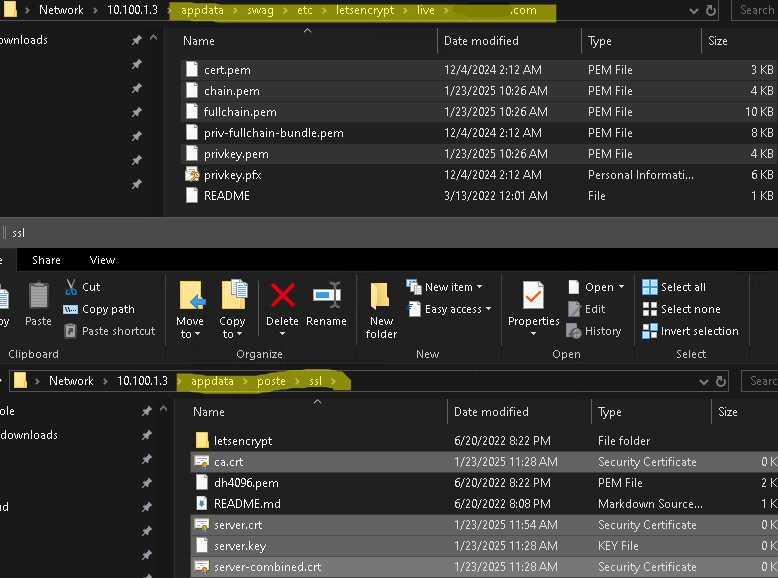Click the live breadcrumb segment
Viewport: 778px width, 578px height.
pyautogui.click(x=426, y=10)
